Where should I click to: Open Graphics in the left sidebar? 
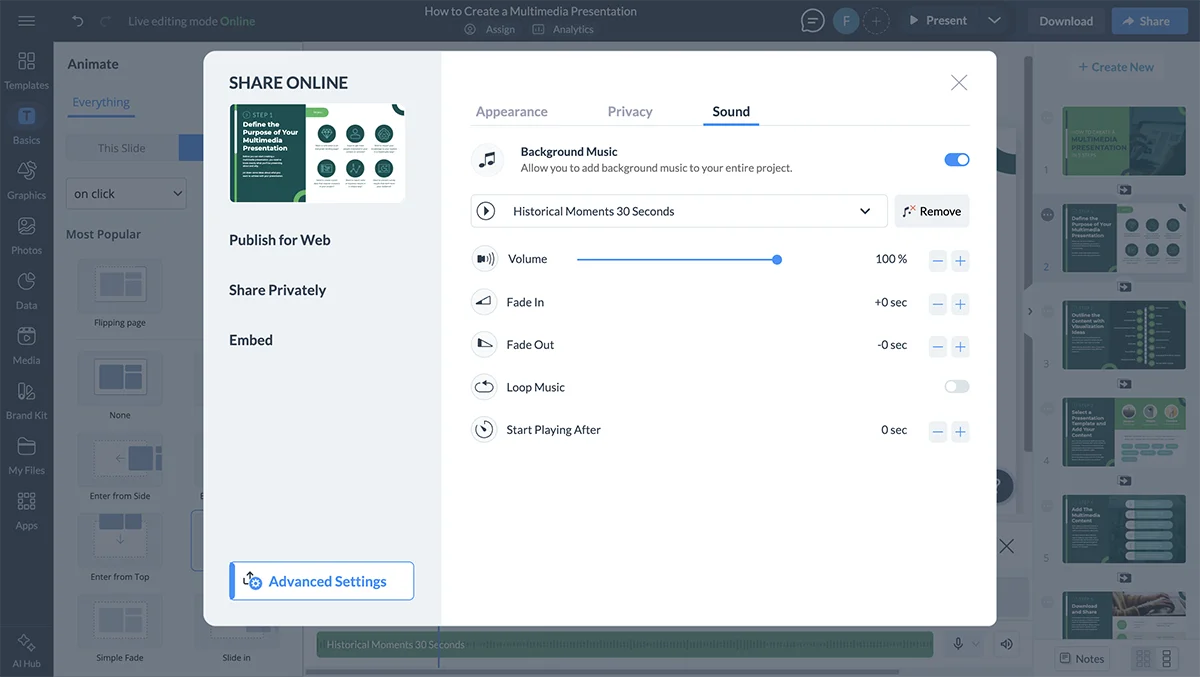point(26,180)
